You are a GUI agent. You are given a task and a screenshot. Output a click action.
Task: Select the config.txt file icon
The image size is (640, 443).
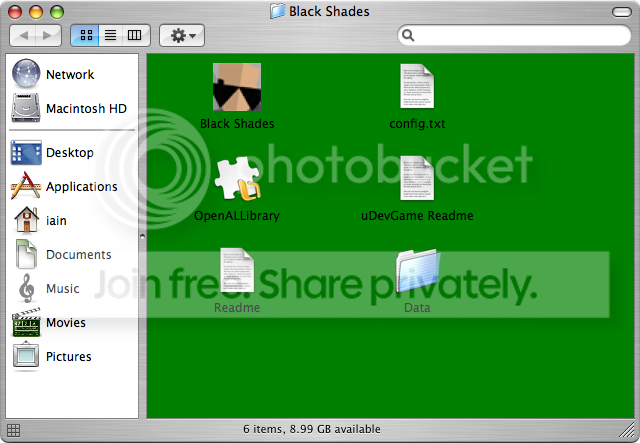pyautogui.click(x=417, y=87)
